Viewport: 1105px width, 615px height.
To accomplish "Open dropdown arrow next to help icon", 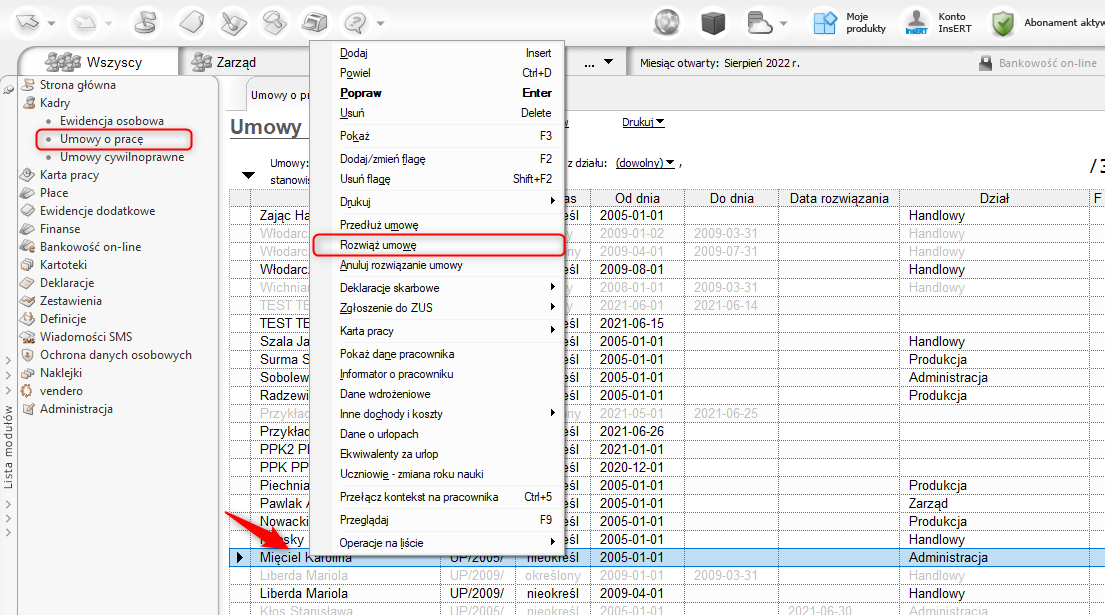I will 381,23.
